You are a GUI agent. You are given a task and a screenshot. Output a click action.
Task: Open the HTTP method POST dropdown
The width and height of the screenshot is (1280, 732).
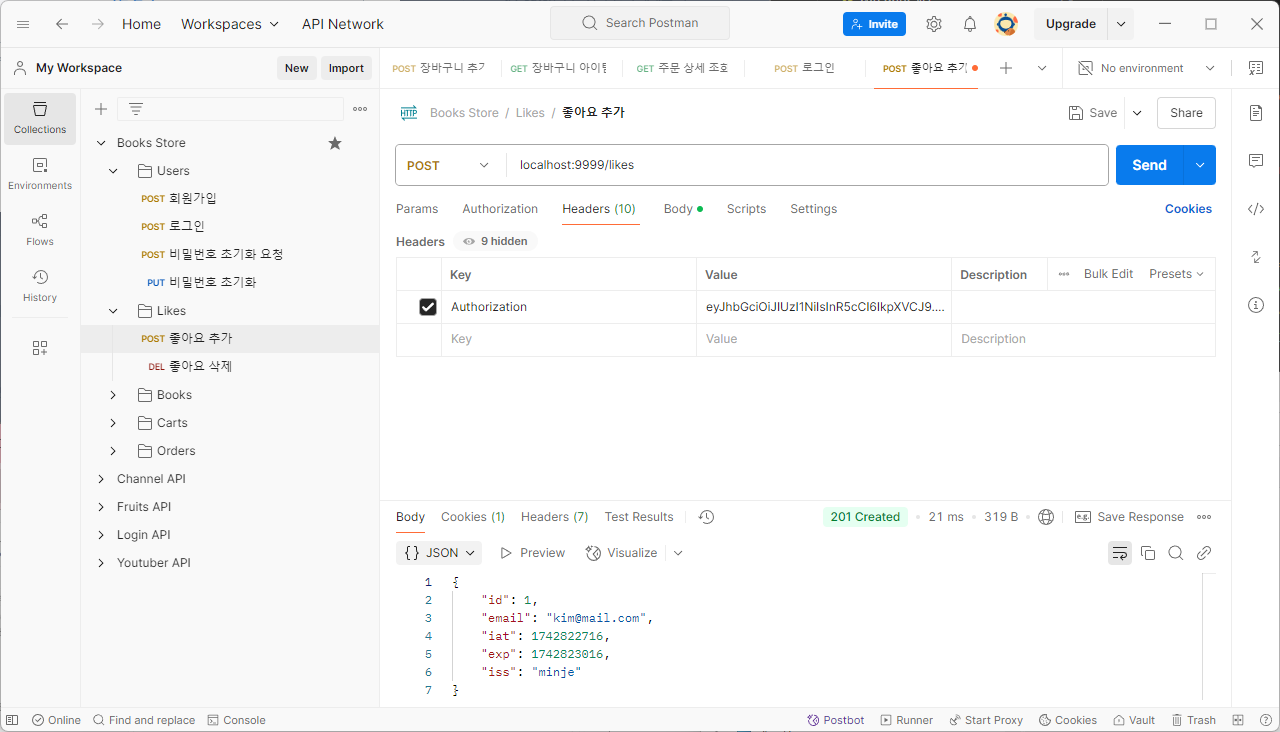pos(449,165)
